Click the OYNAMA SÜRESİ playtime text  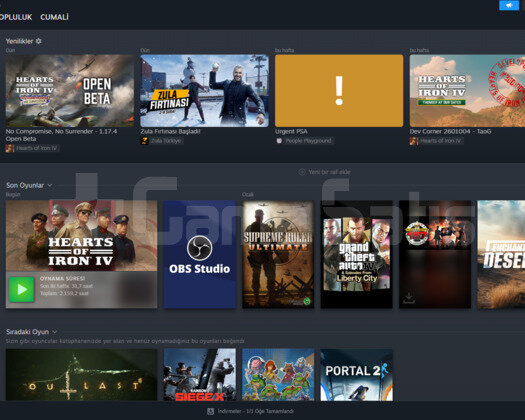point(62,278)
